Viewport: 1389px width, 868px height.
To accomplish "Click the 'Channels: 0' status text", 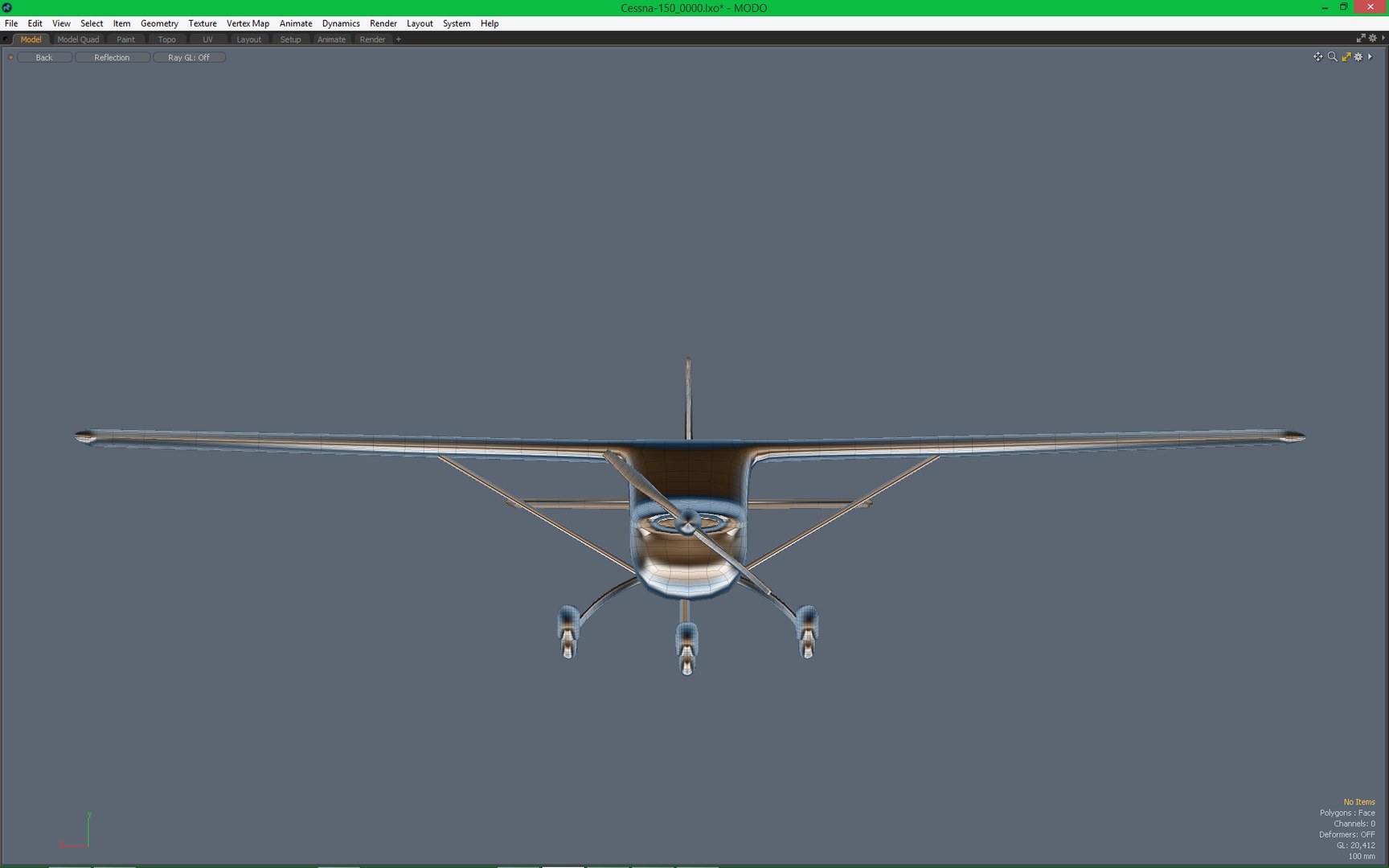I will coord(1354,824).
